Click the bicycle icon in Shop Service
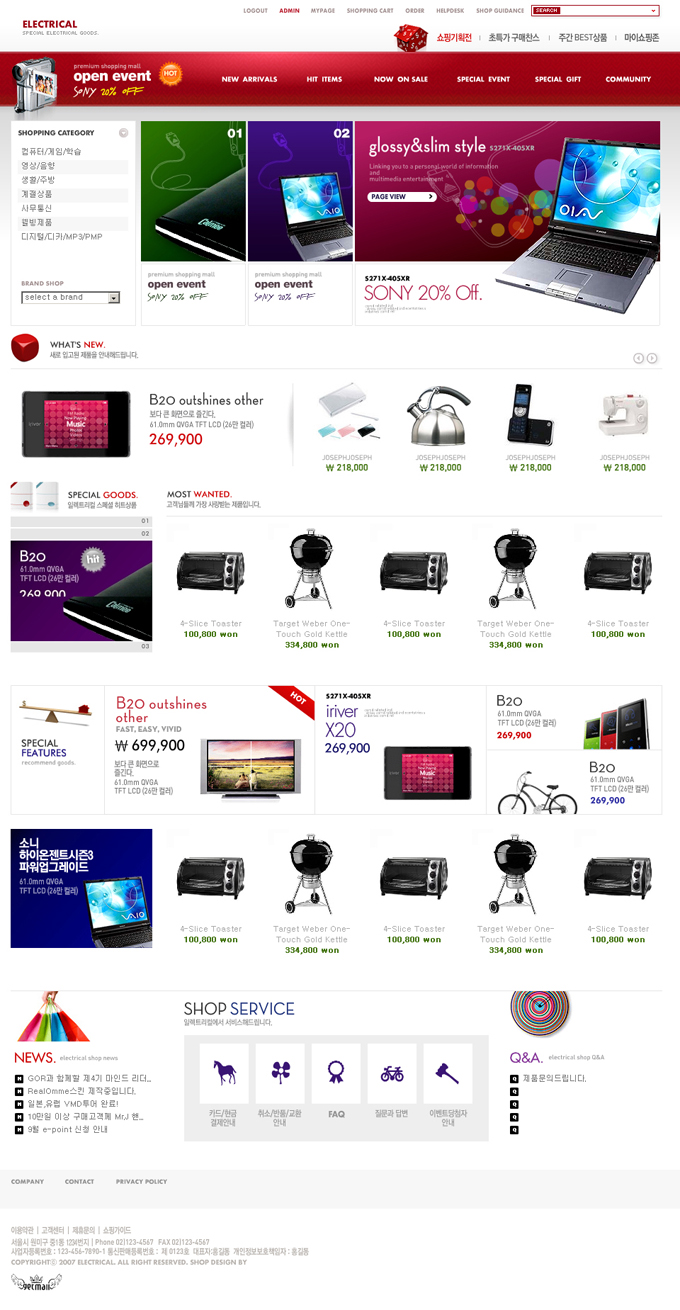The image size is (680, 1310). point(392,1073)
